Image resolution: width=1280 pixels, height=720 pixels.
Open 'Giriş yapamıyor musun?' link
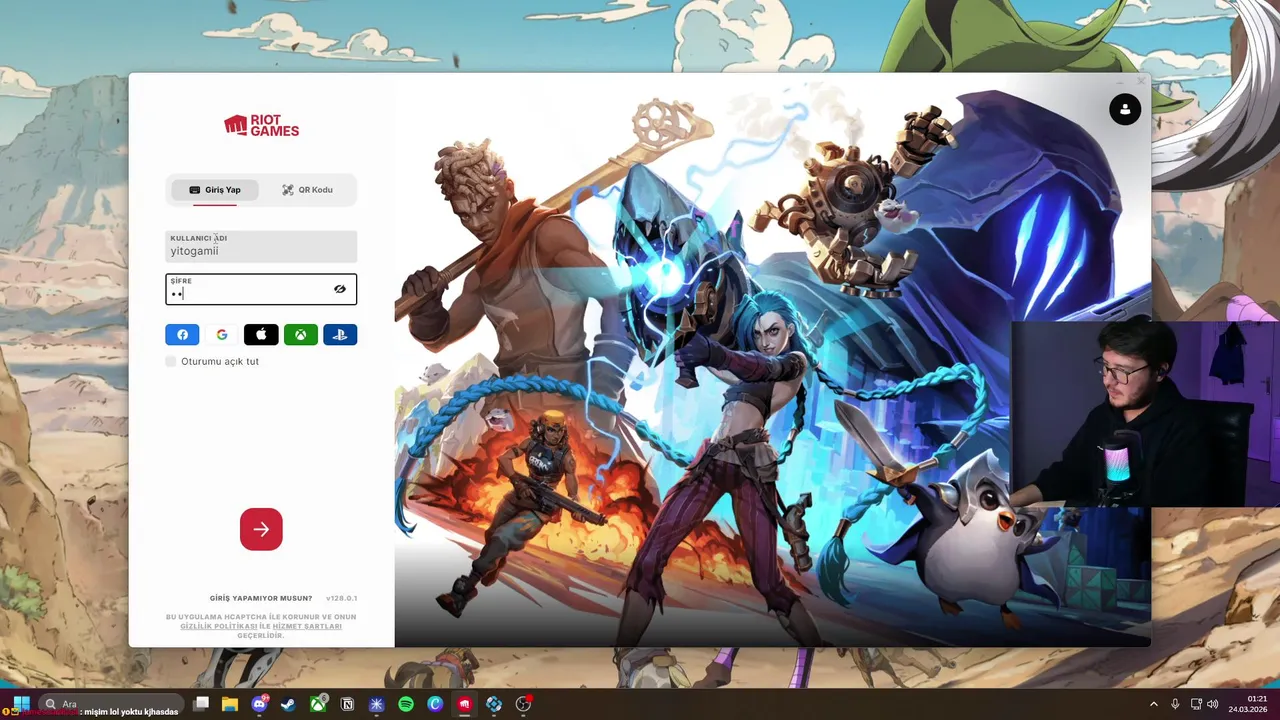coord(261,598)
